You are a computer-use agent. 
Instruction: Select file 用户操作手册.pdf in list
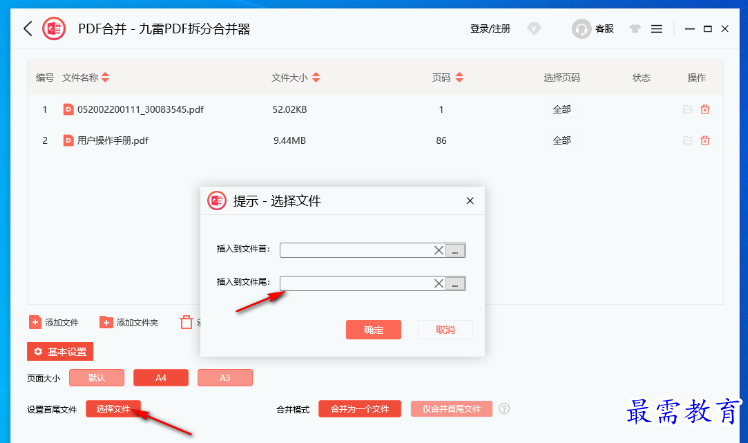point(113,141)
